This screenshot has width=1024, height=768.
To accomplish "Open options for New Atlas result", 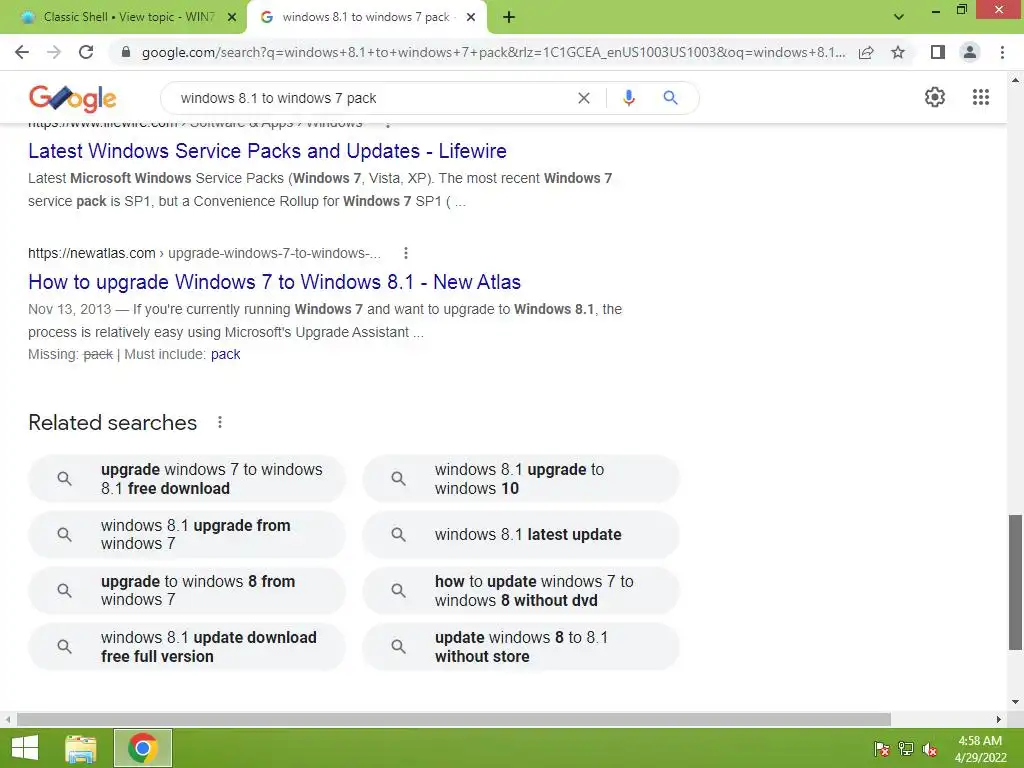I will [x=406, y=253].
